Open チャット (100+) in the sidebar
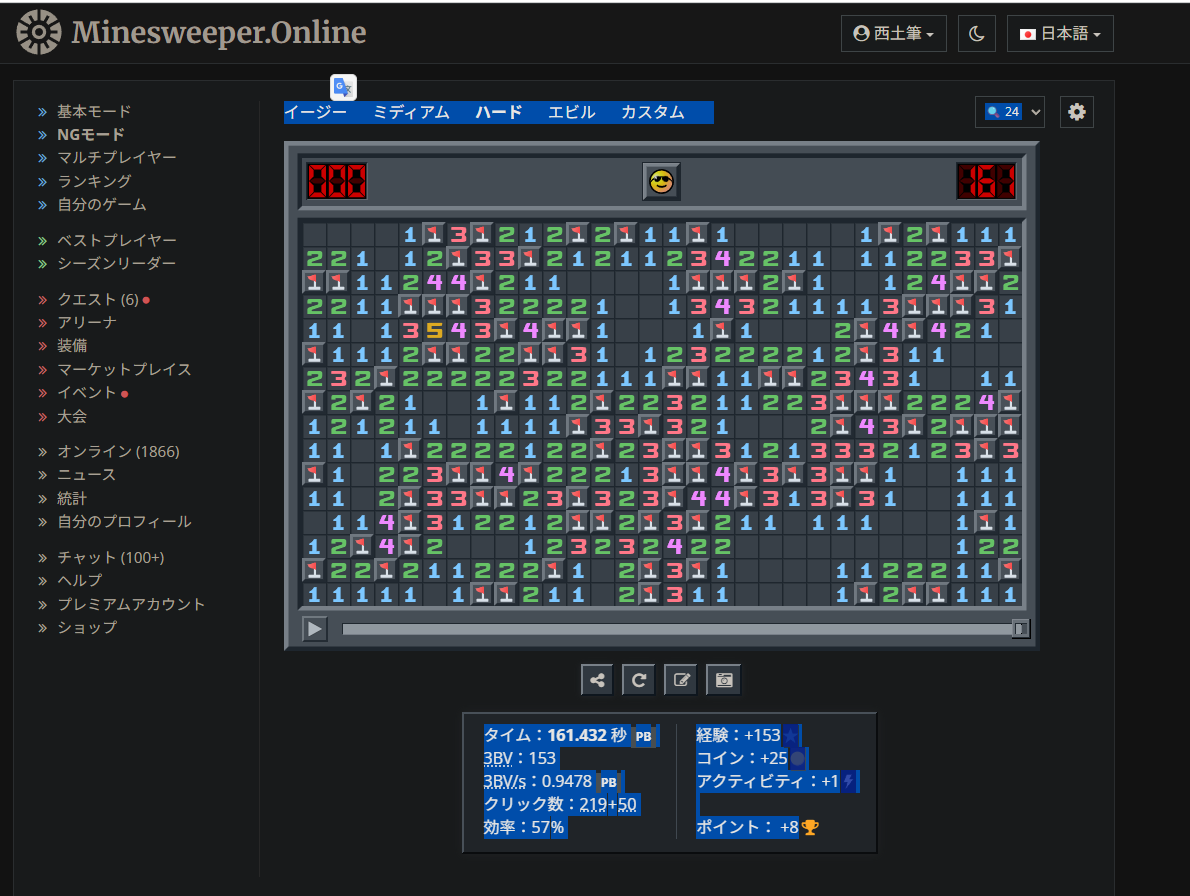This screenshot has height=896, width=1190. [111, 557]
